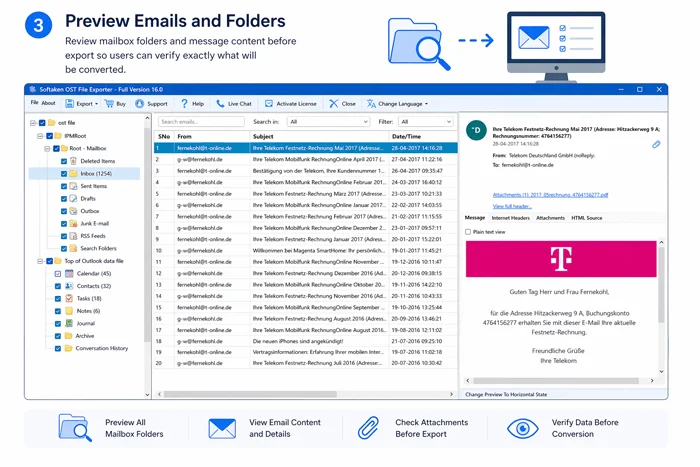Collapse the Top of Outlook data file node
The image size is (700, 467).
40,261
